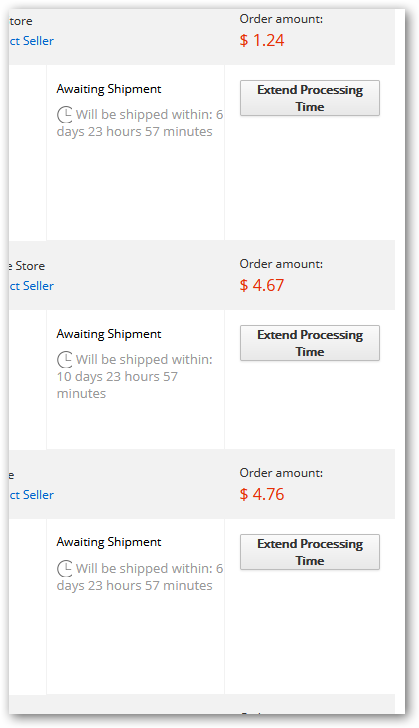419x728 pixels.
Task: Click Awaiting Shipment status of the $4.67 order
Action: [109, 334]
